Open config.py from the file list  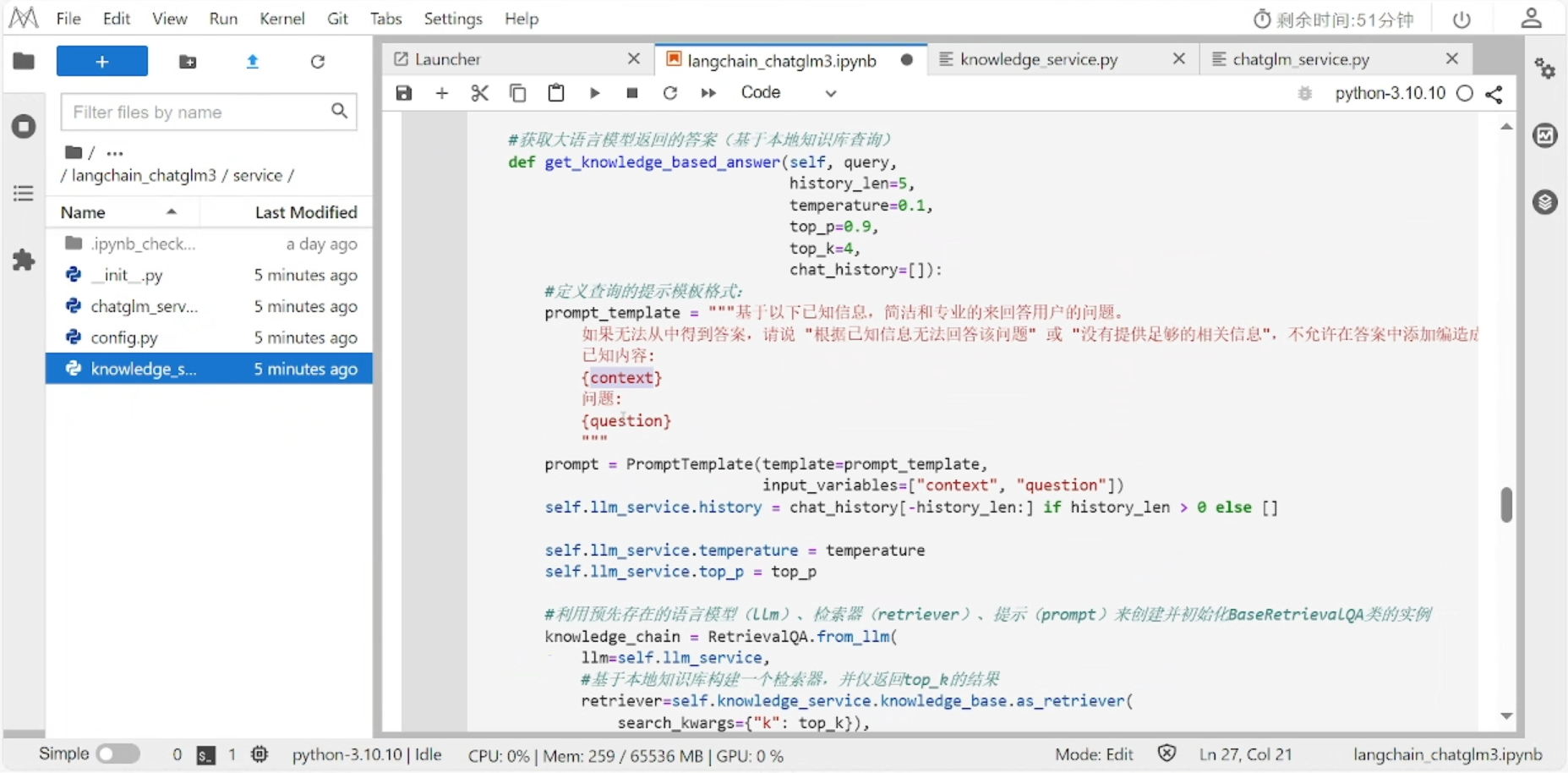point(124,337)
